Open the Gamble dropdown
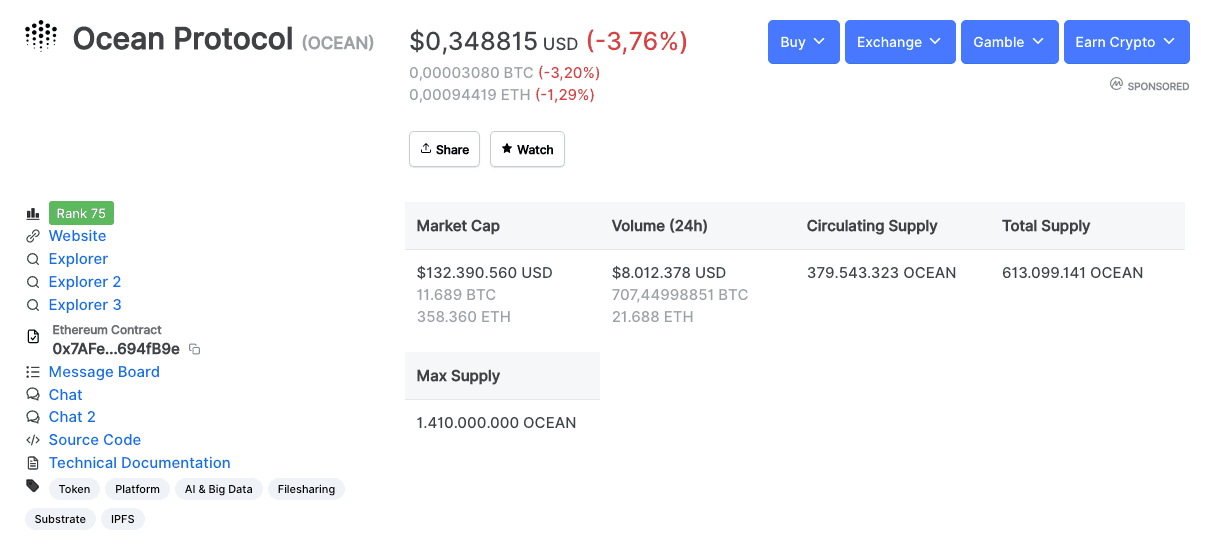The width and height of the screenshot is (1224, 552). (1009, 42)
